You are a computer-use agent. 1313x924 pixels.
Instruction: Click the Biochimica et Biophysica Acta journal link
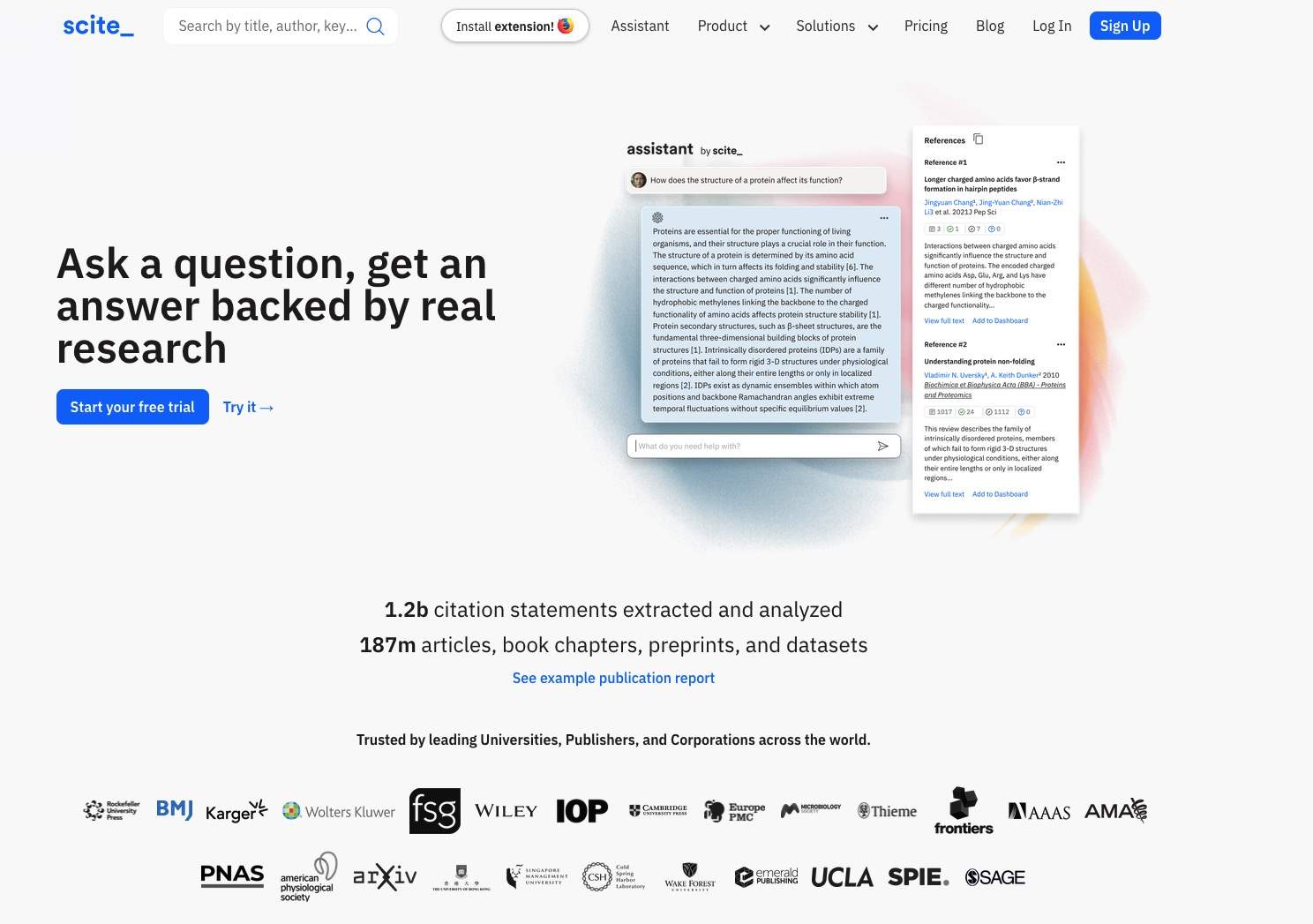[x=994, y=390]
